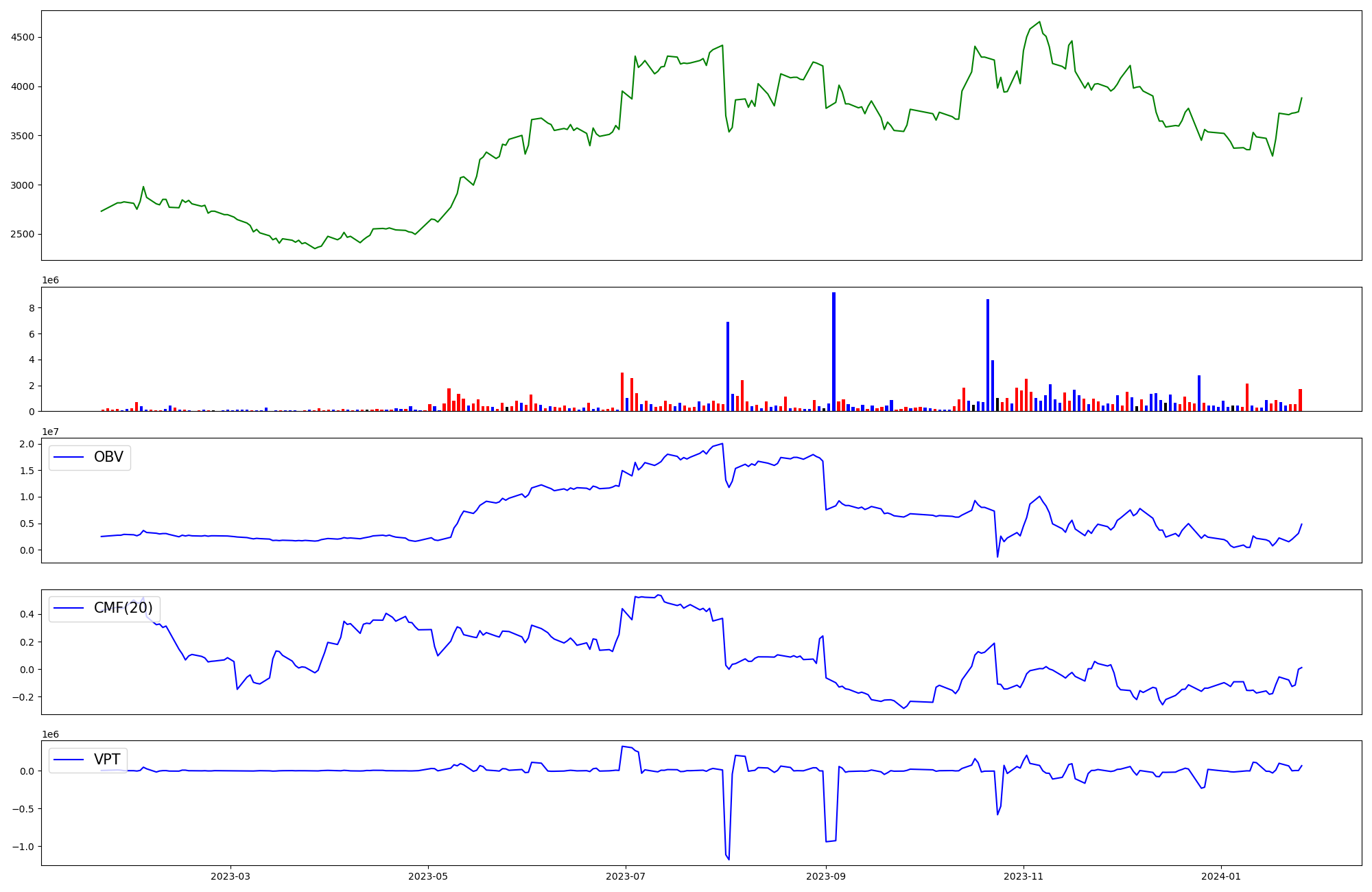Image resolution: width=1372 pixels, height=892 pixels.
Task: Click the tall blue volume bar in early August 2023
Action: point(728,367)
